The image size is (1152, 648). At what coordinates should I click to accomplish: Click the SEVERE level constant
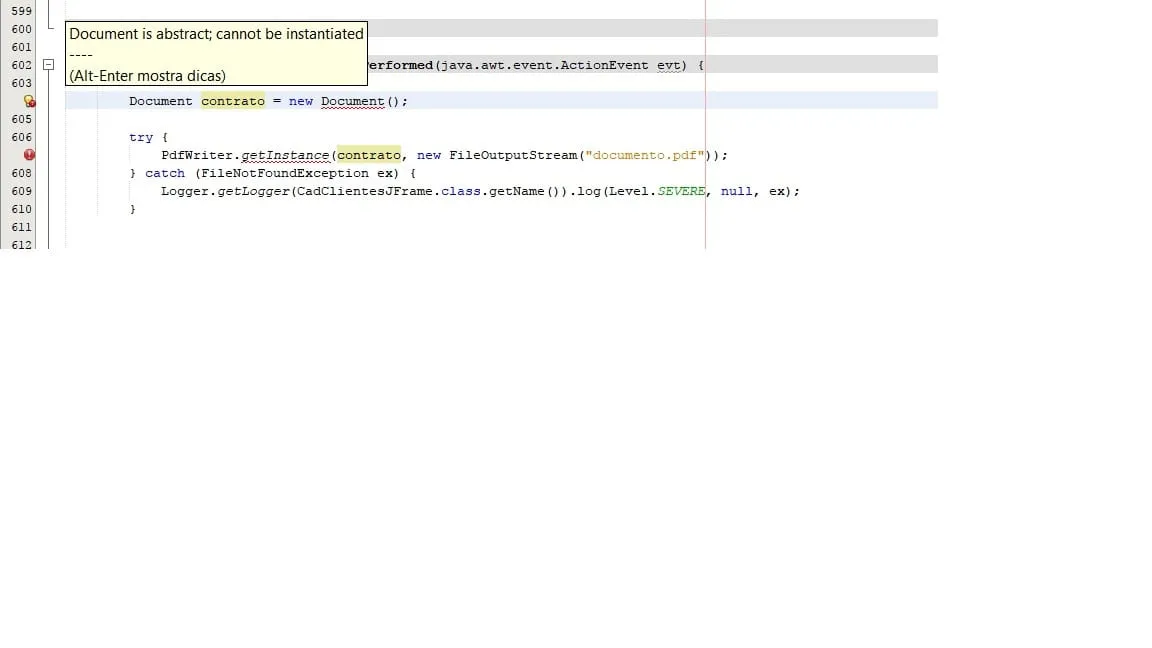coord(681,191)
